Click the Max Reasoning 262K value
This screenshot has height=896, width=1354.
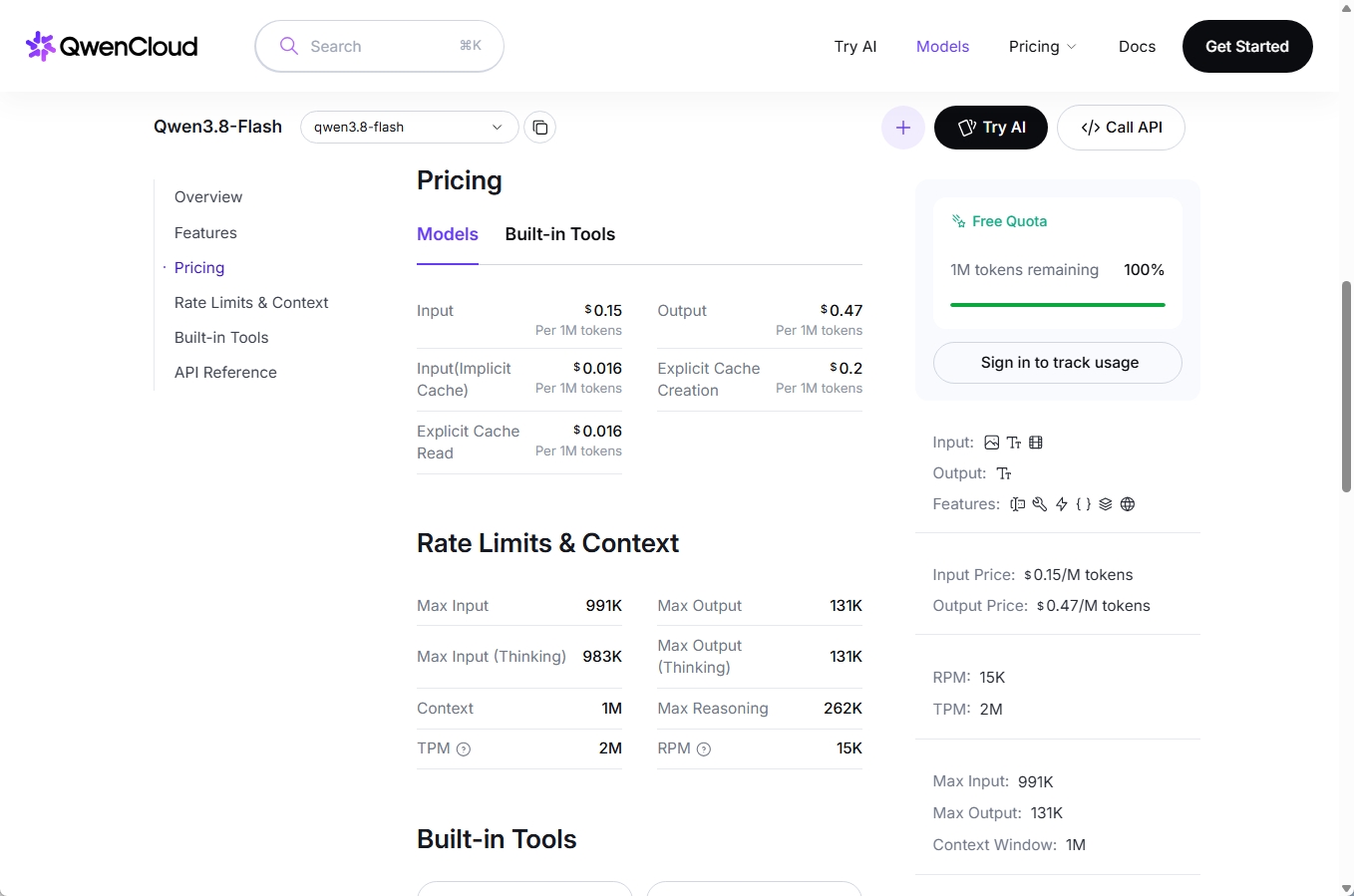coord(843,709)
